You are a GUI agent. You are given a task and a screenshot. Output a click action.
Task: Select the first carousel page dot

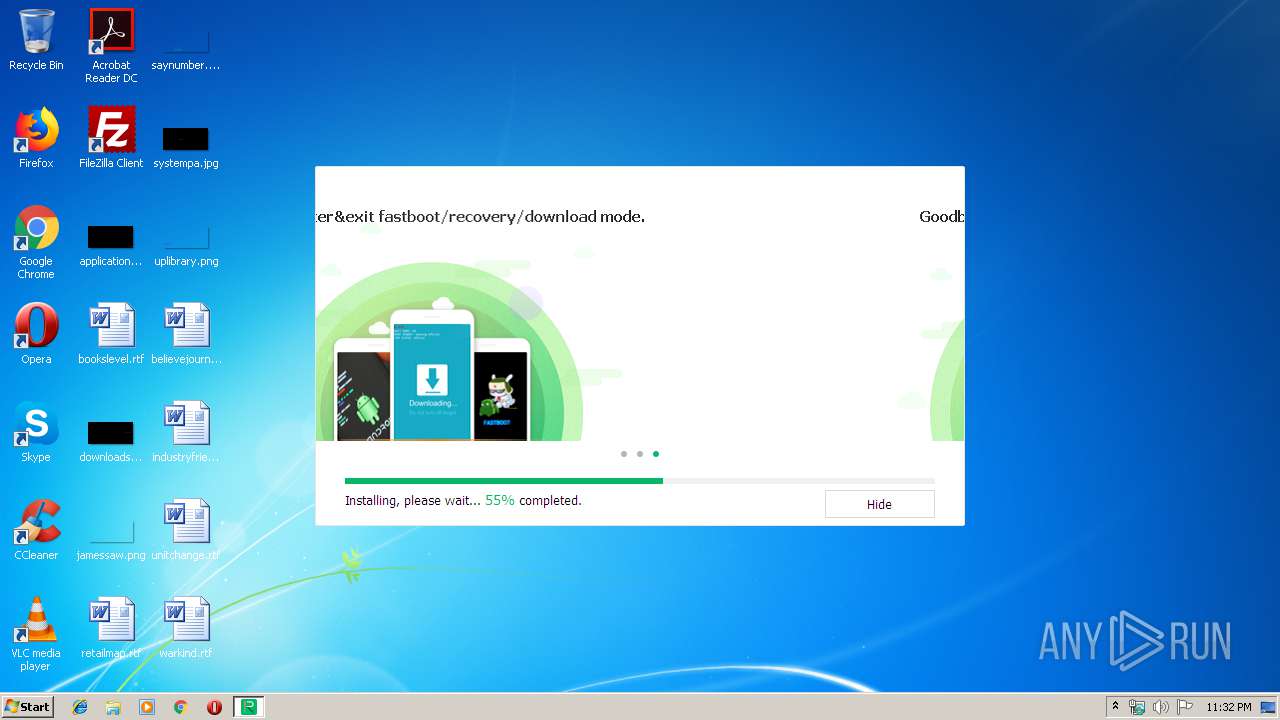[x=624, y=454]
